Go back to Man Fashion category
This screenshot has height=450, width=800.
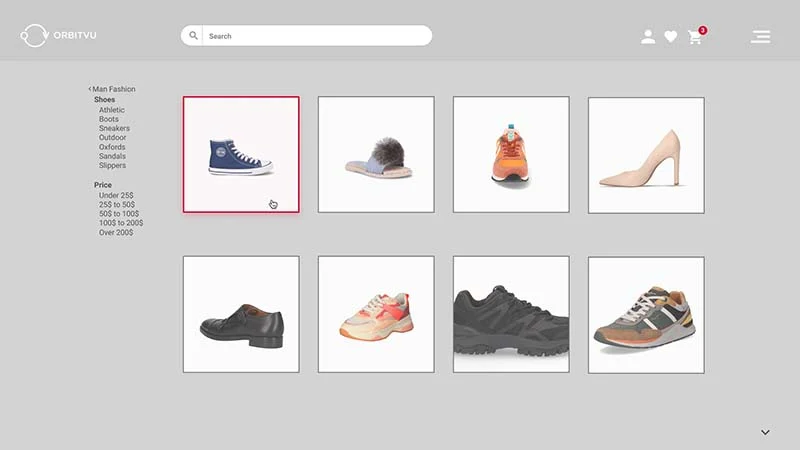pos(112,89)
